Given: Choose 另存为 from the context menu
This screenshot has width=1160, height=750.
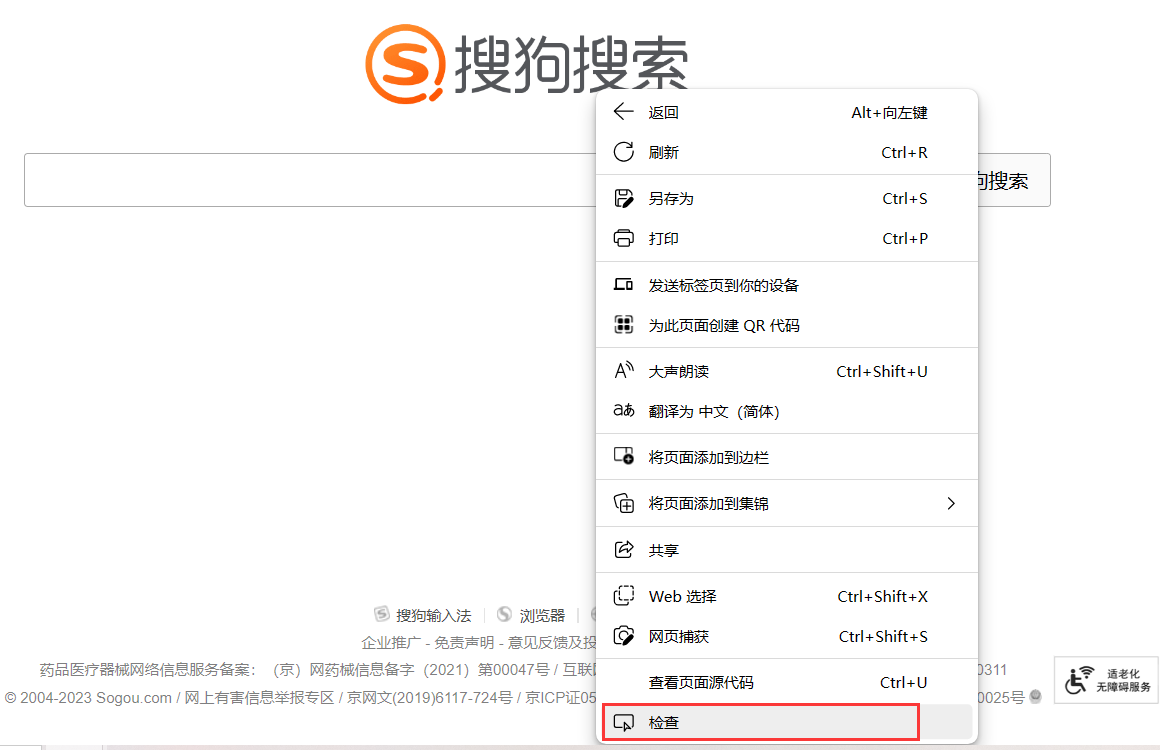Looking at the screenshot, I should [x=786, y=198].
